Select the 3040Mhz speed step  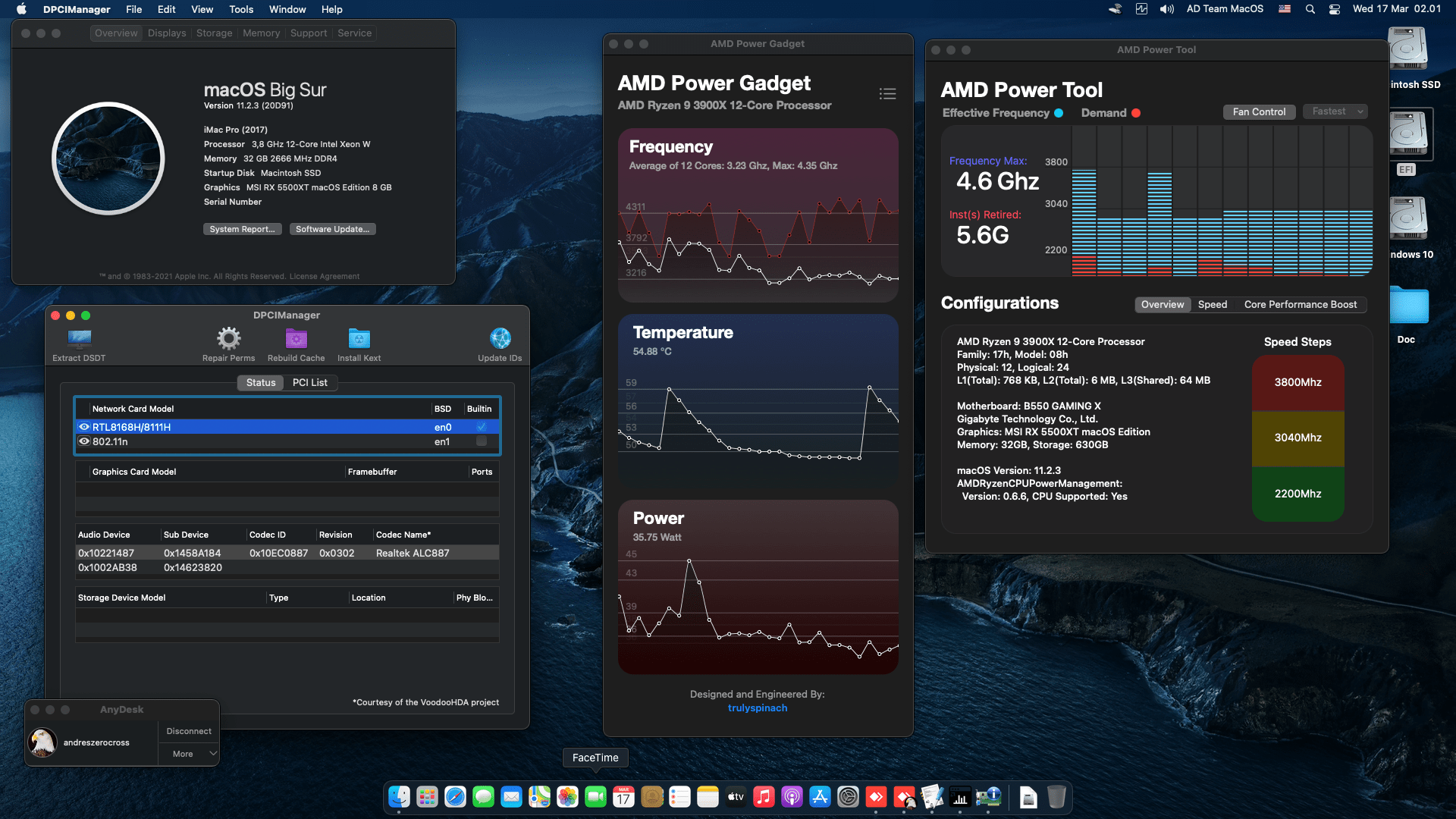tap(1298, 438)
